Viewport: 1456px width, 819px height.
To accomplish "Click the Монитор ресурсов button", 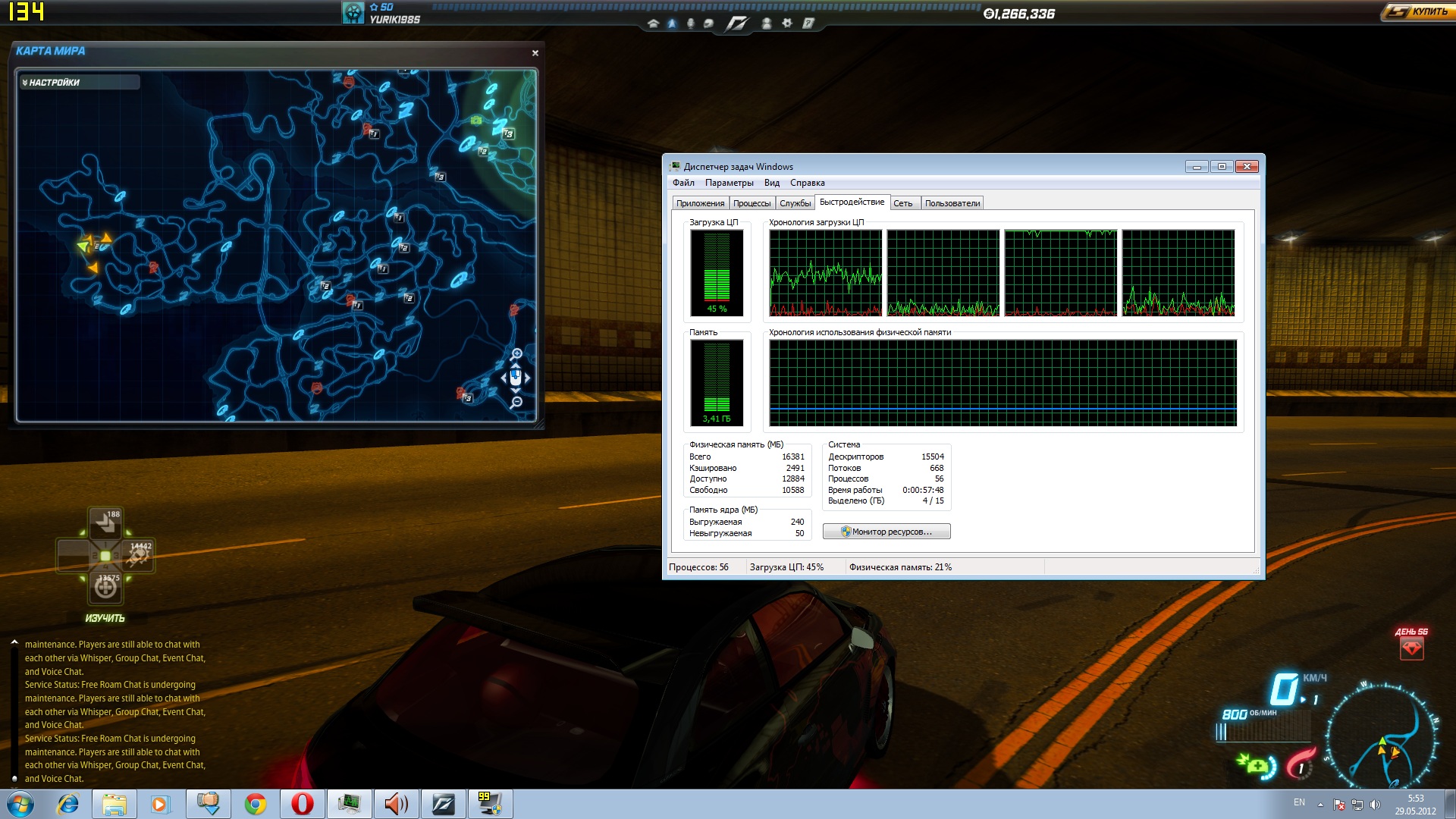I will pyautogui.click(x=886, y=532).
